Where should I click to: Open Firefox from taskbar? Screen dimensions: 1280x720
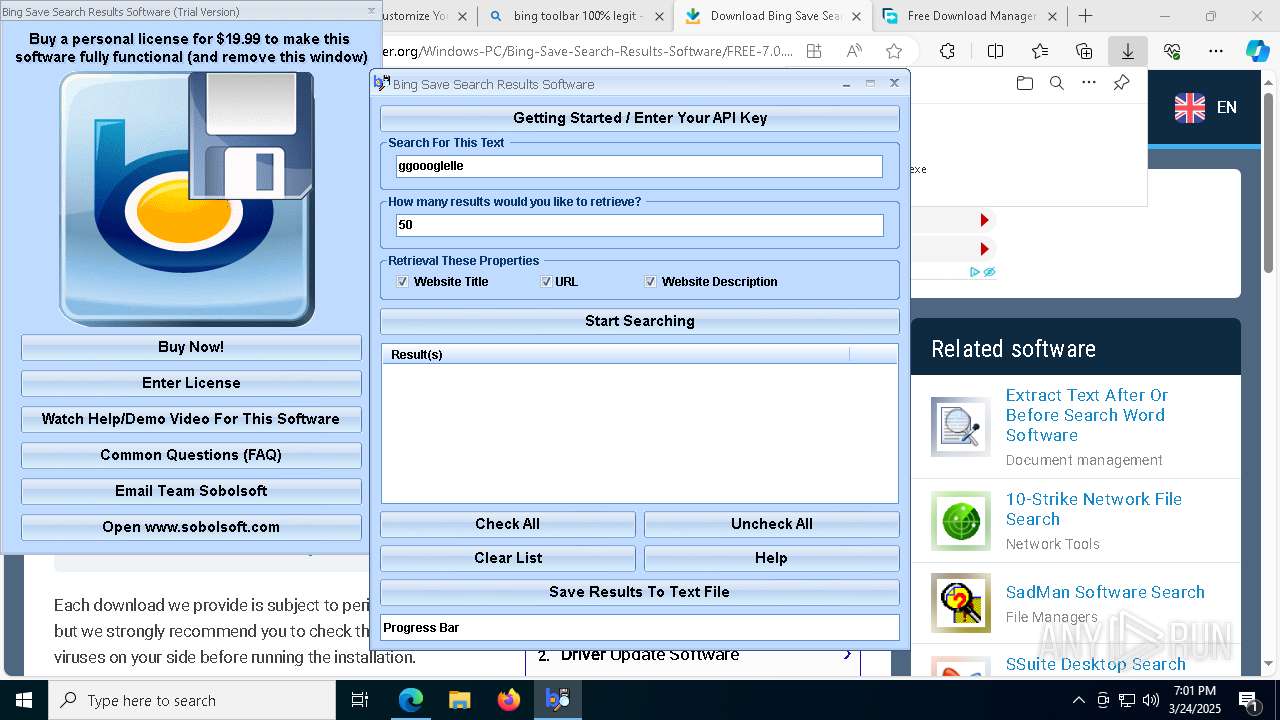pyautogui.click(x=509, y=700)
